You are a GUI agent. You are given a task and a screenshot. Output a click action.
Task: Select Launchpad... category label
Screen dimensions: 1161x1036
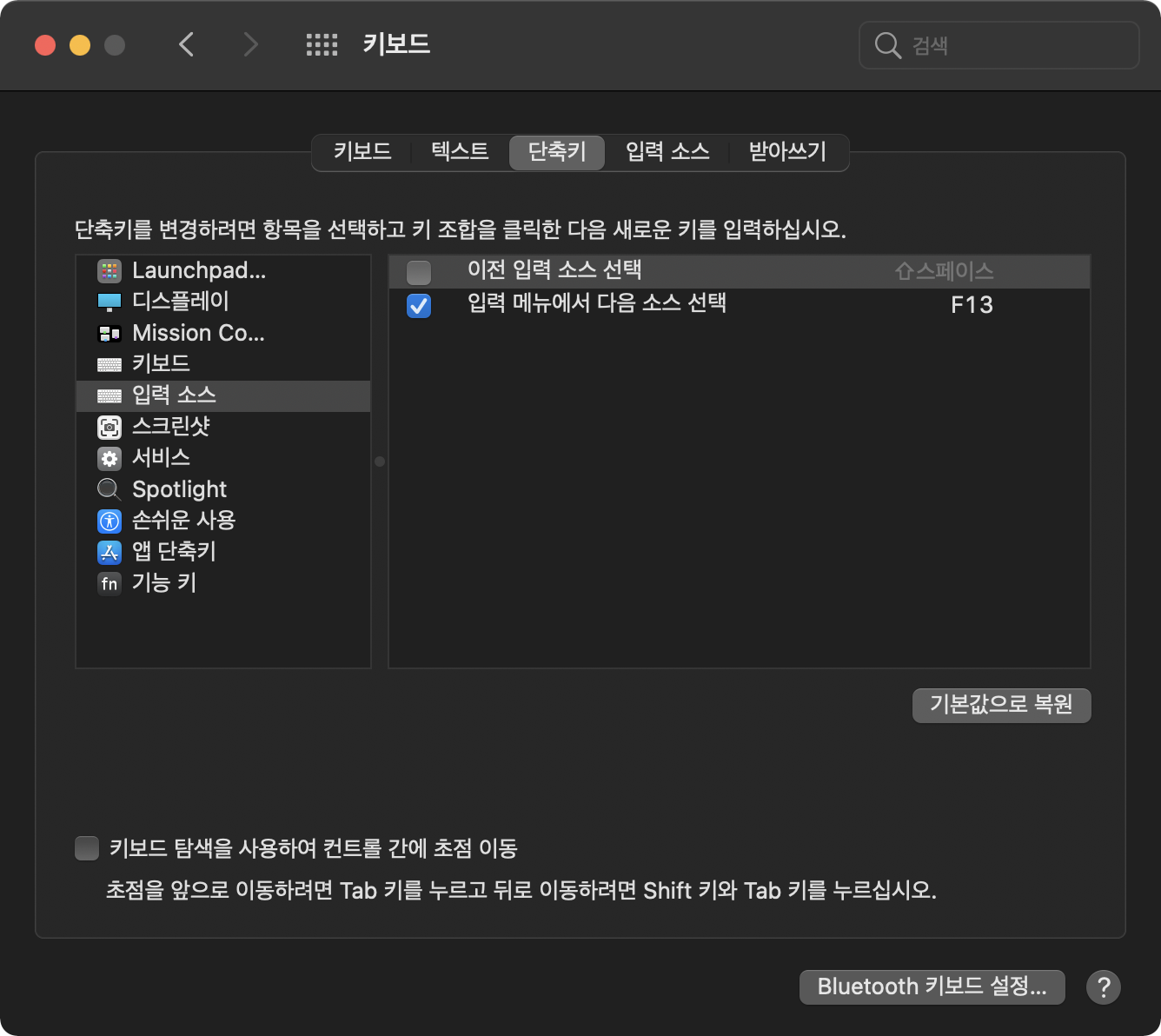click(x=199, y=270)
